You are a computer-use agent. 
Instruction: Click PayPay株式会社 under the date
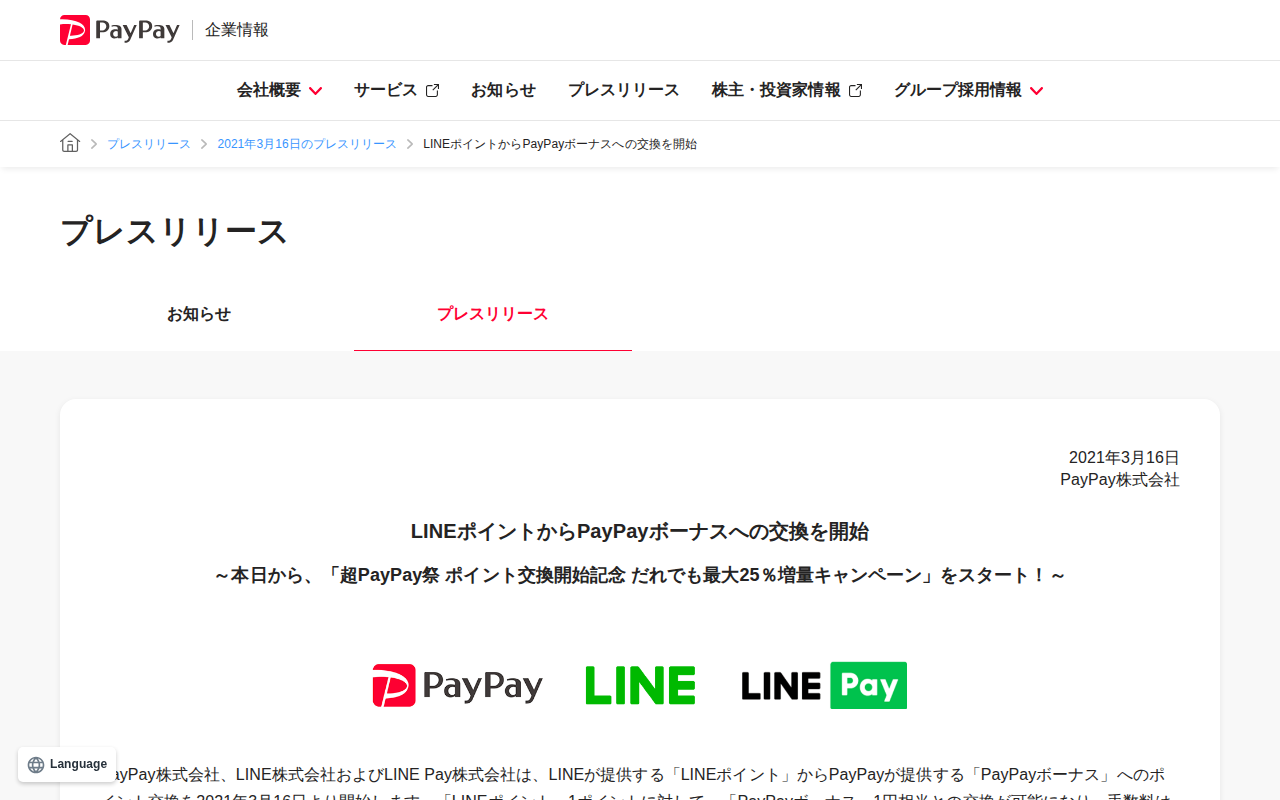pyautogui.click(x=1120, y=480)
